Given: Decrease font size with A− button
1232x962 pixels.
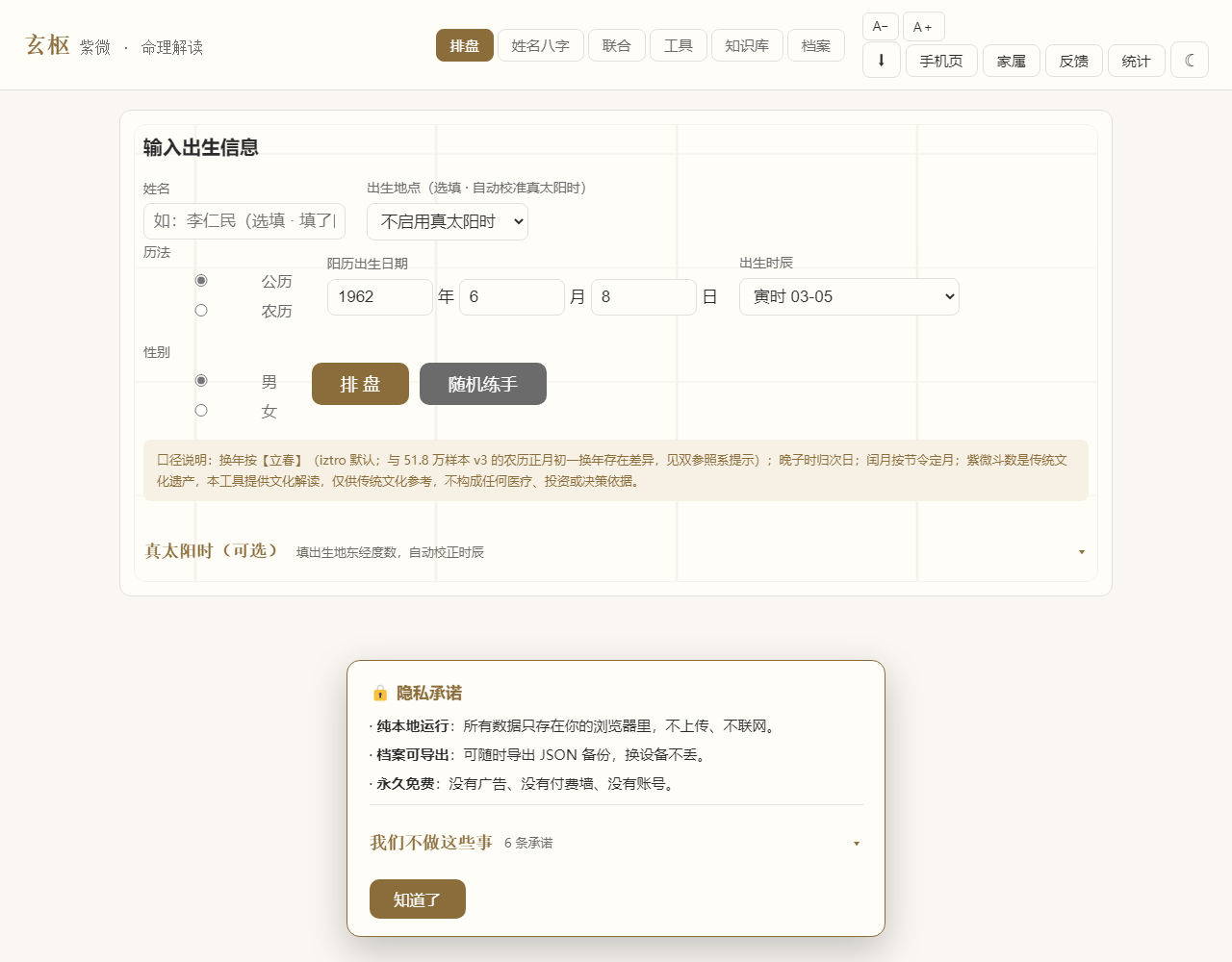Looking at the screenshot, I should click(x=881, y=26).
